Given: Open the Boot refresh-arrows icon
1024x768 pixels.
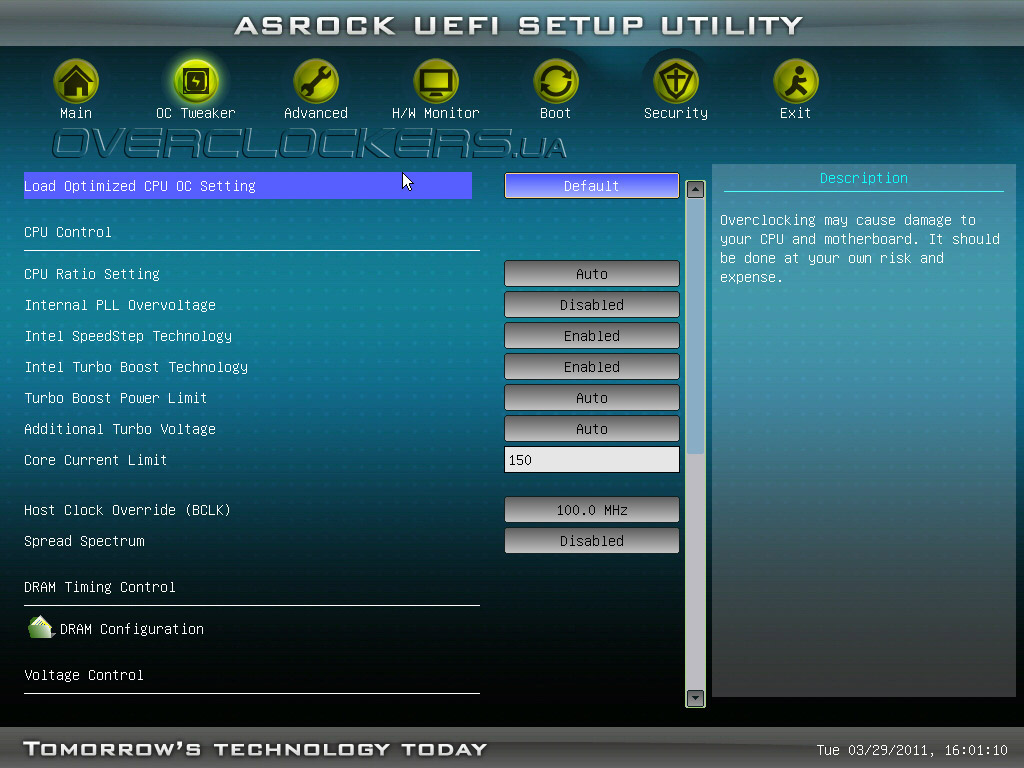Looking at the screenshot, I should [x=556, y=82].
